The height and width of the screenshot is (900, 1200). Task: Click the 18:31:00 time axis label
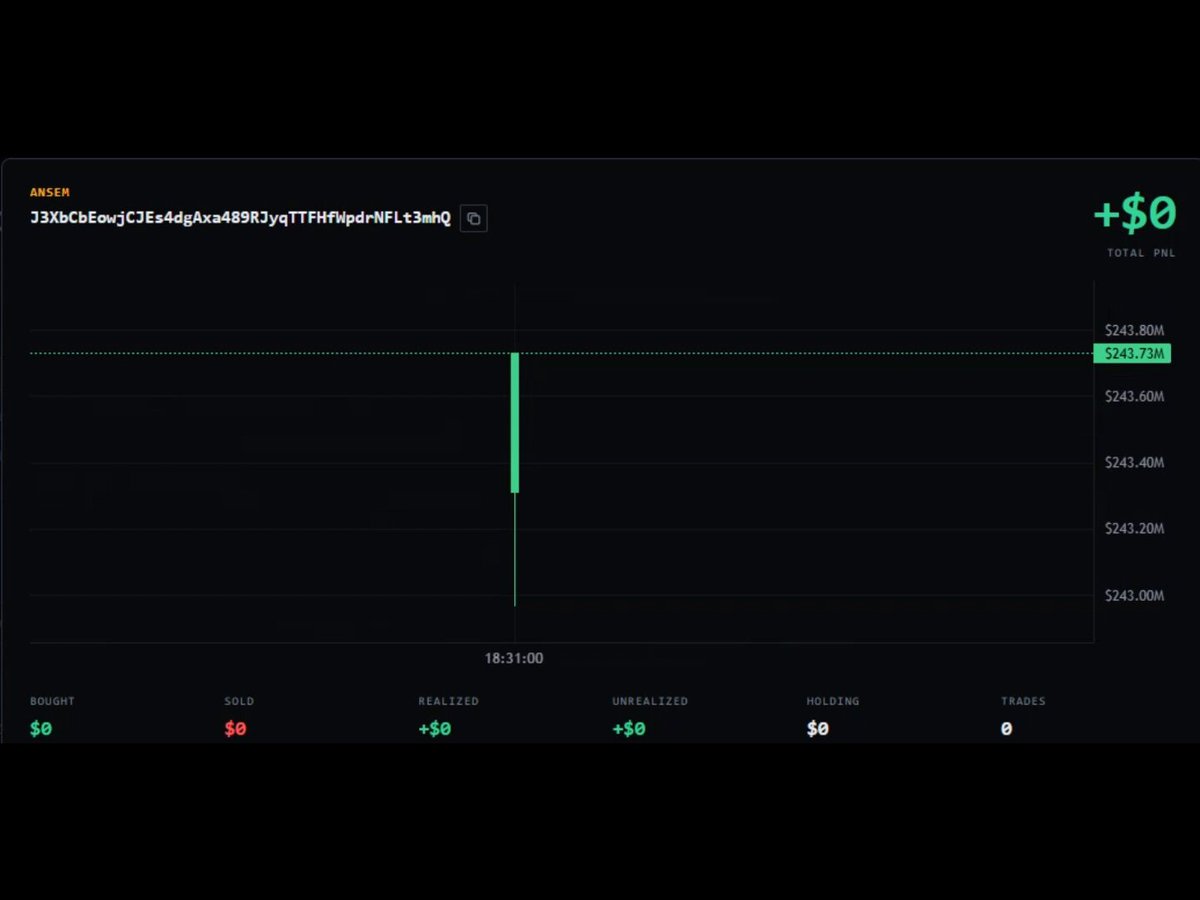[514, 658]
